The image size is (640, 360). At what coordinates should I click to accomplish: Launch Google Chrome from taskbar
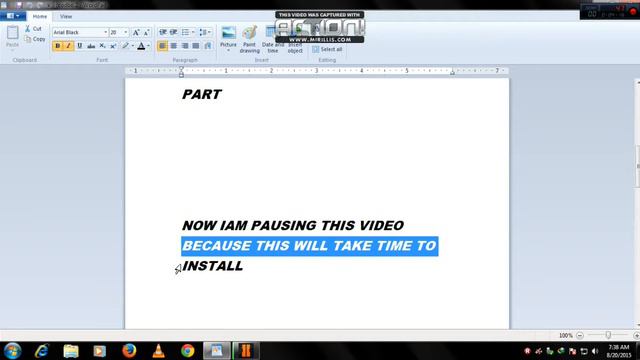coord(188,351)
